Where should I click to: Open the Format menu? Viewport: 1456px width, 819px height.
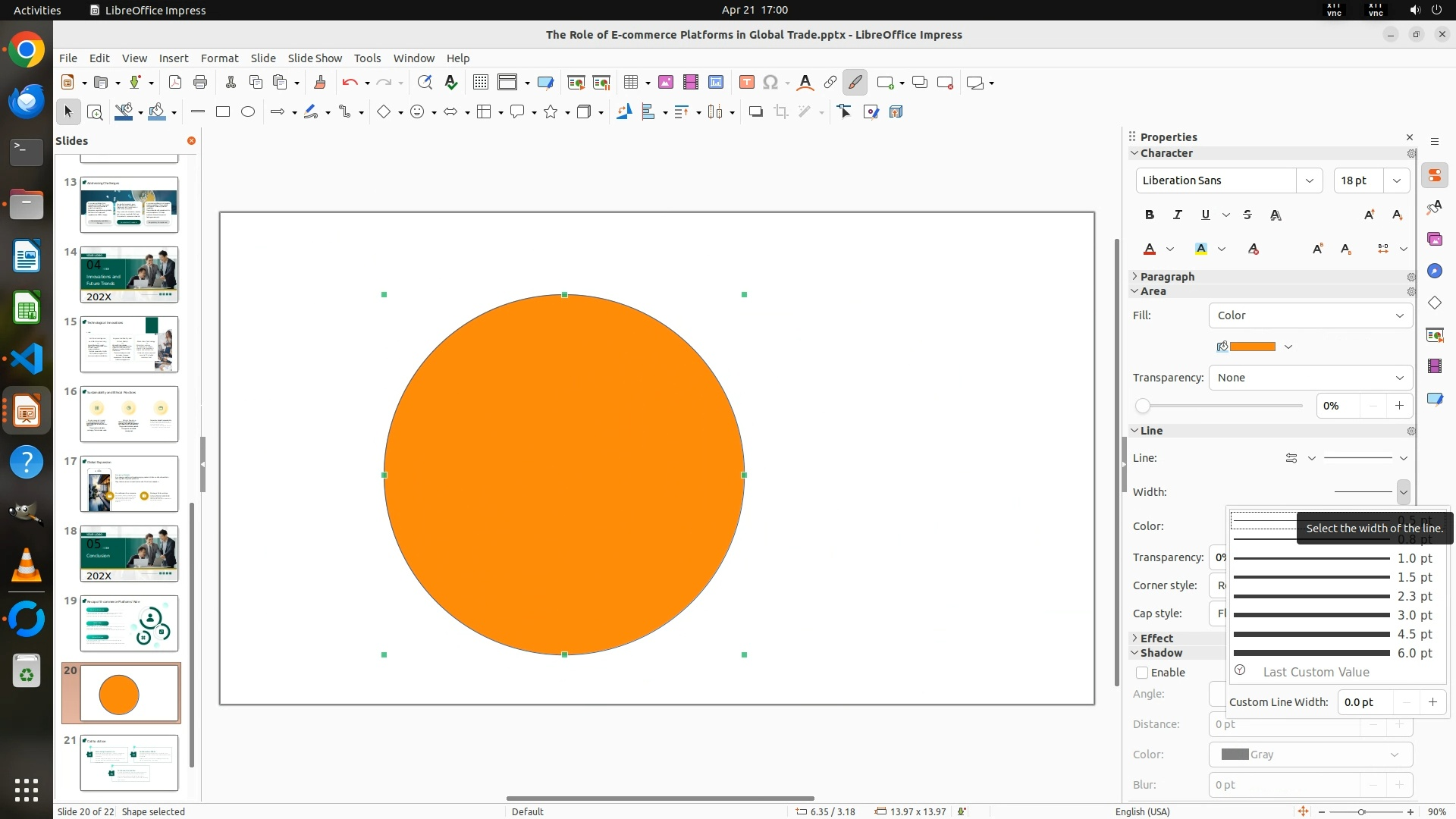point(219,58)
